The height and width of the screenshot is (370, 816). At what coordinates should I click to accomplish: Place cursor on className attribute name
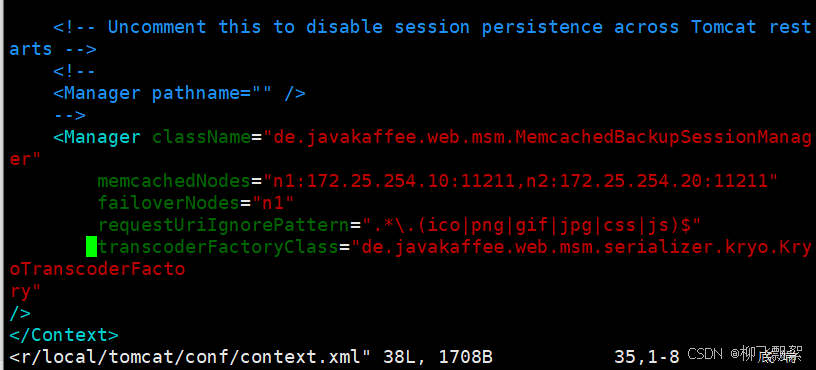pyautogui.click(x=201, y=137)
